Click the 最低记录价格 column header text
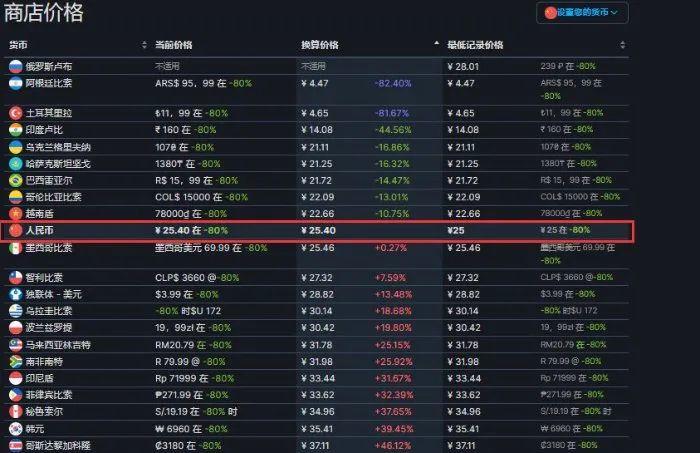Screen dimensions: 700x453 [x=475, y=45]
